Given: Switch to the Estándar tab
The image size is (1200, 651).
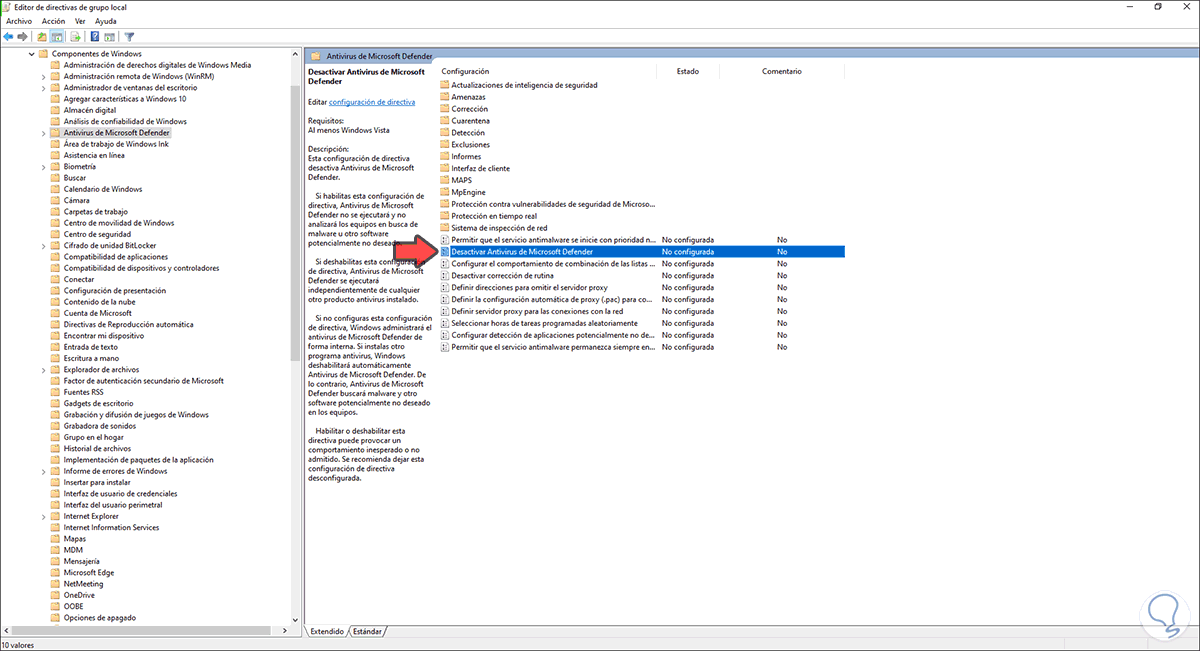Looking at the screenshot, I should coord(367,632).
